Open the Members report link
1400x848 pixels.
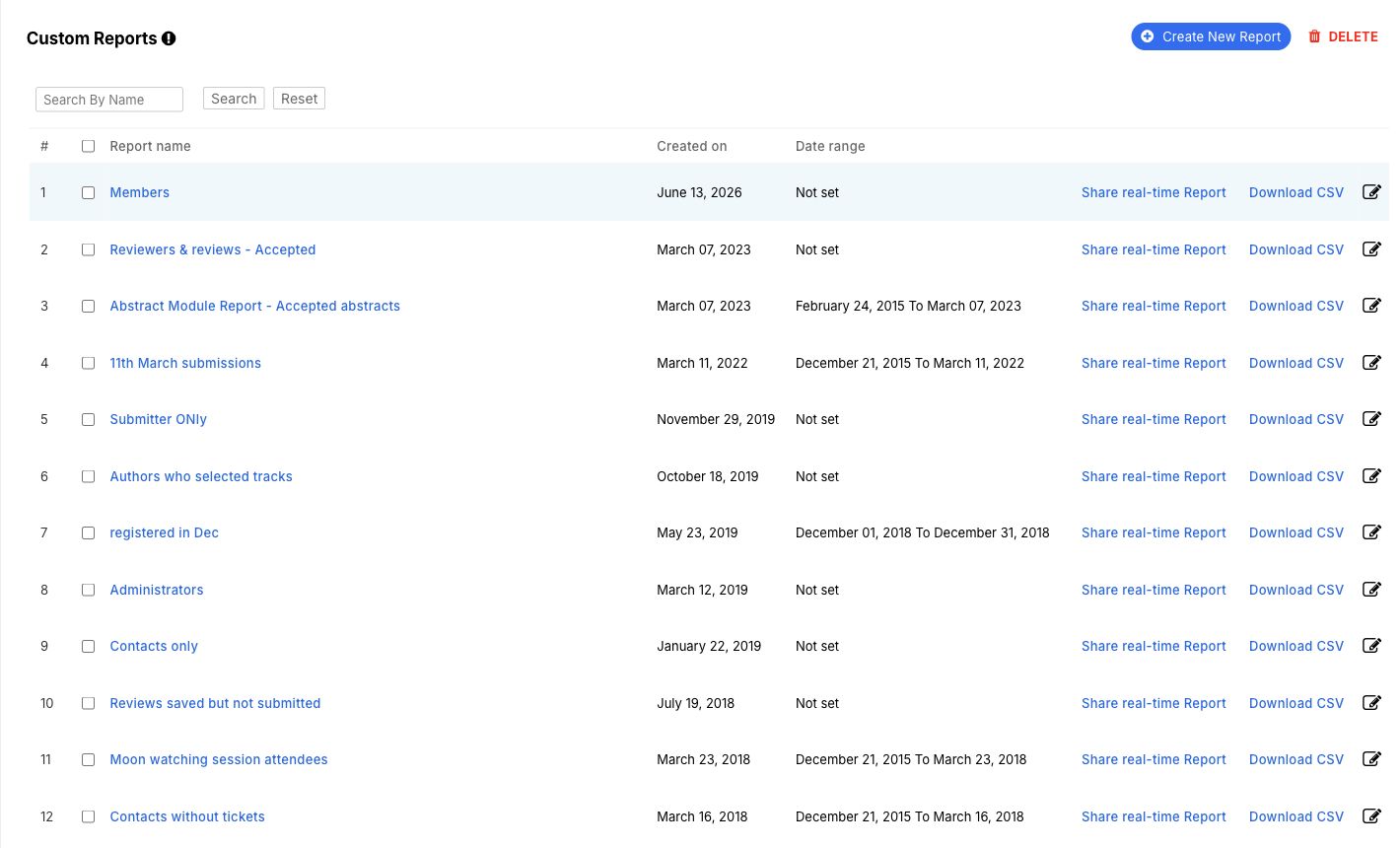(x=139, y=192)
